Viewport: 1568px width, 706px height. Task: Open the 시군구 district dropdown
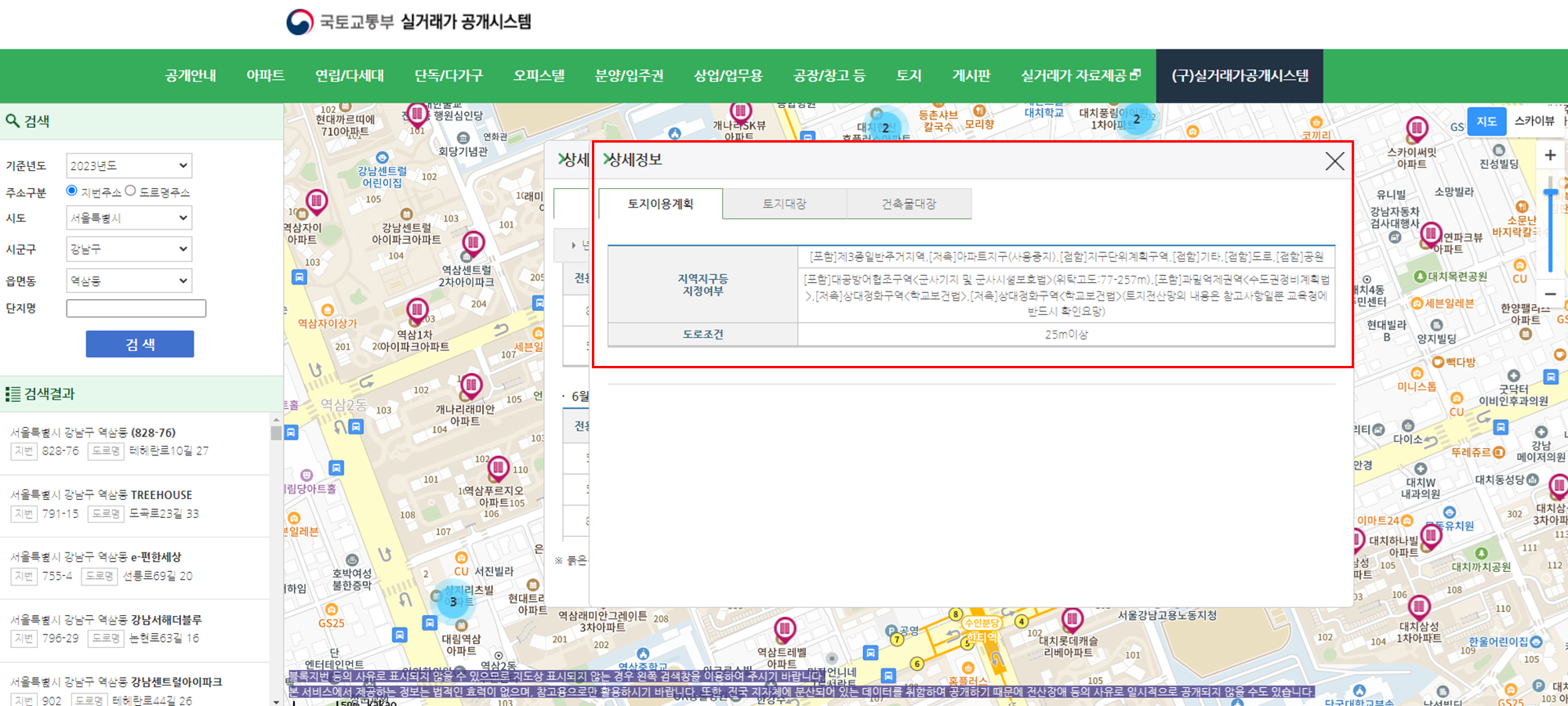click(129, 248)
